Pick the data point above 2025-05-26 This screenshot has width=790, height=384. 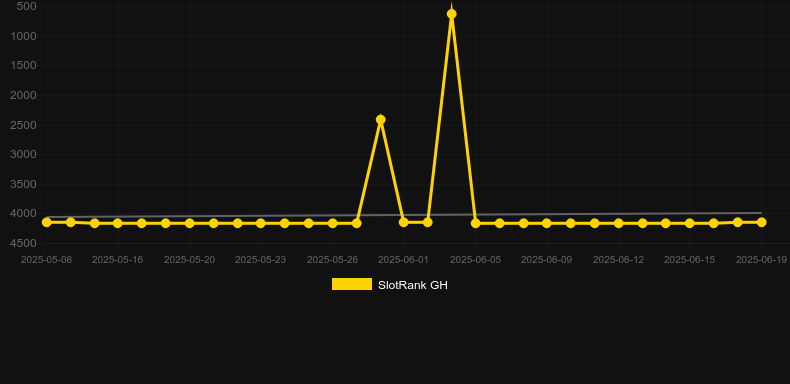click(333, 223)
